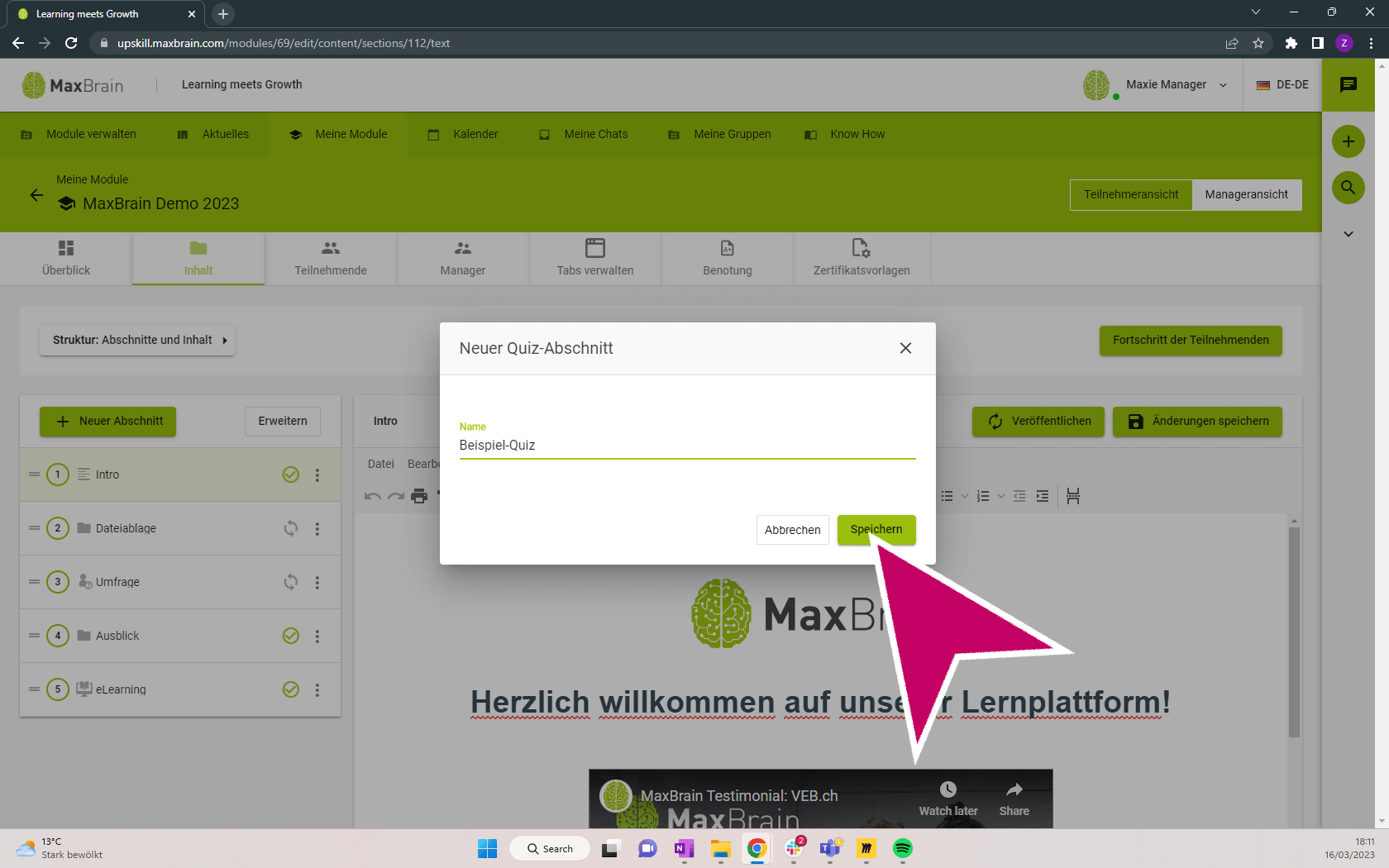Select the Umfrage section row
The height and width of the screenshot is (868, 1389).
click(x=180, y=582)
